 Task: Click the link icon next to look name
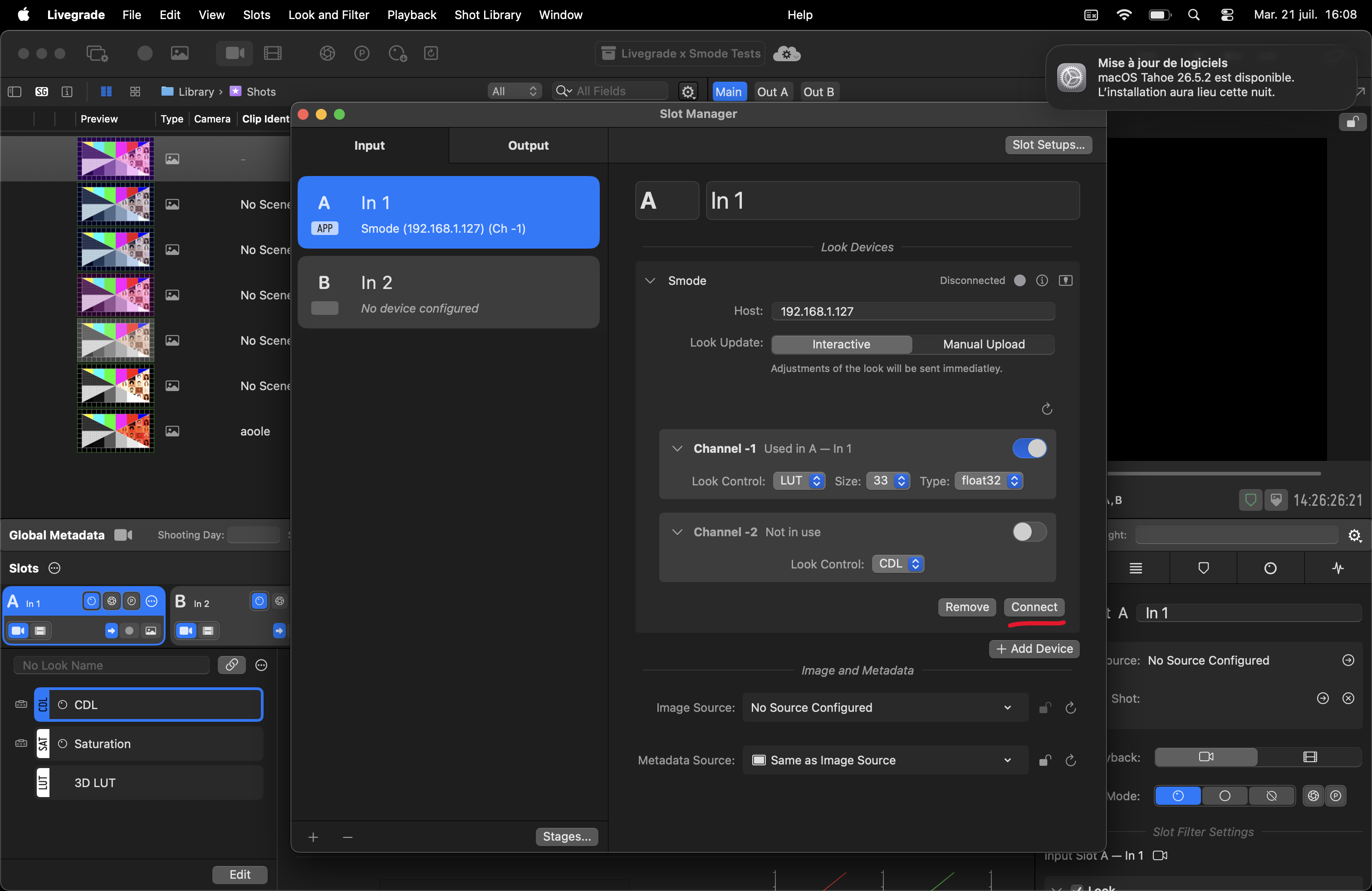click(232, 665)
